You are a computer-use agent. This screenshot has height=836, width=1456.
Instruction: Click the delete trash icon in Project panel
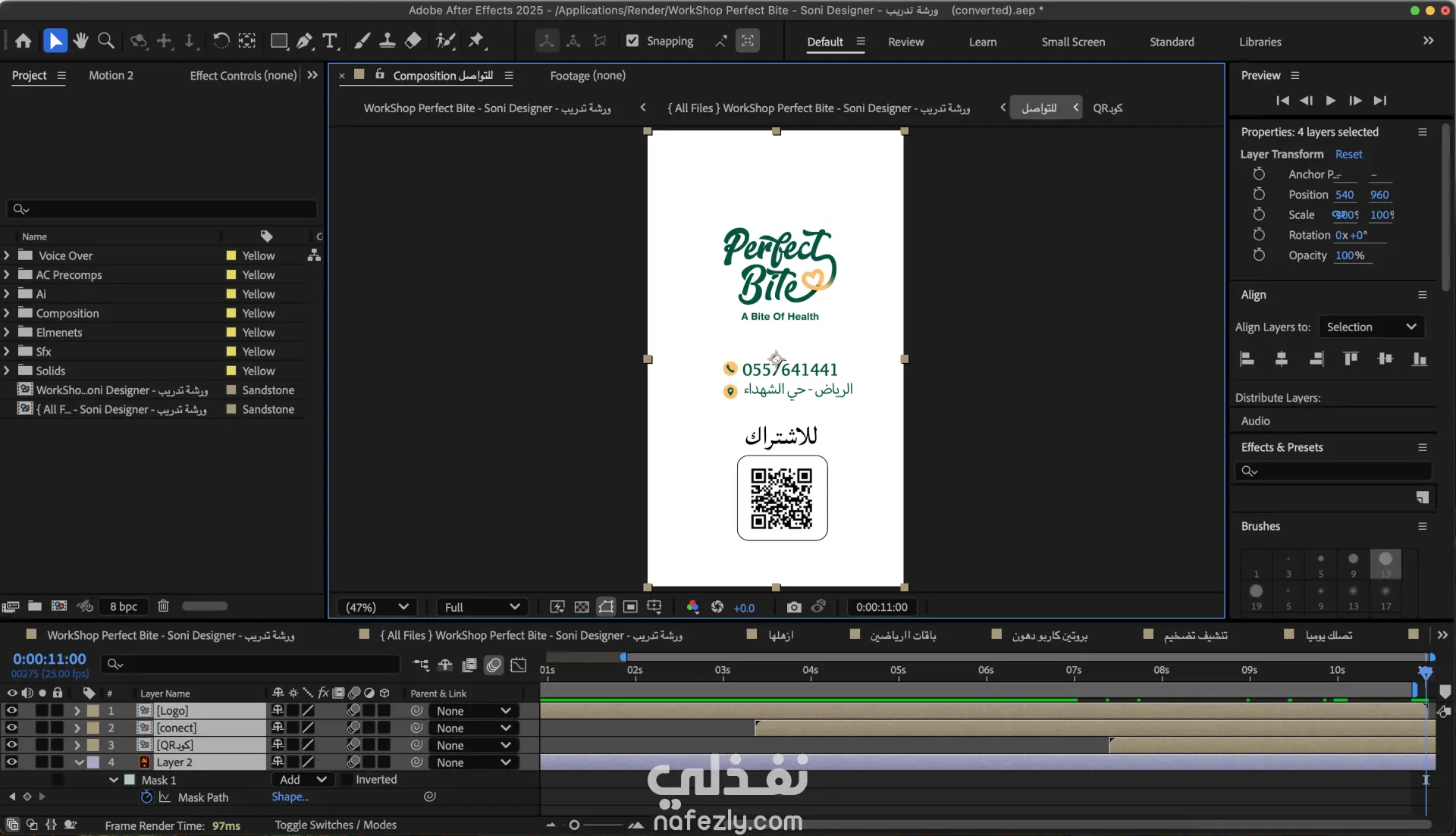coord(163,606)
